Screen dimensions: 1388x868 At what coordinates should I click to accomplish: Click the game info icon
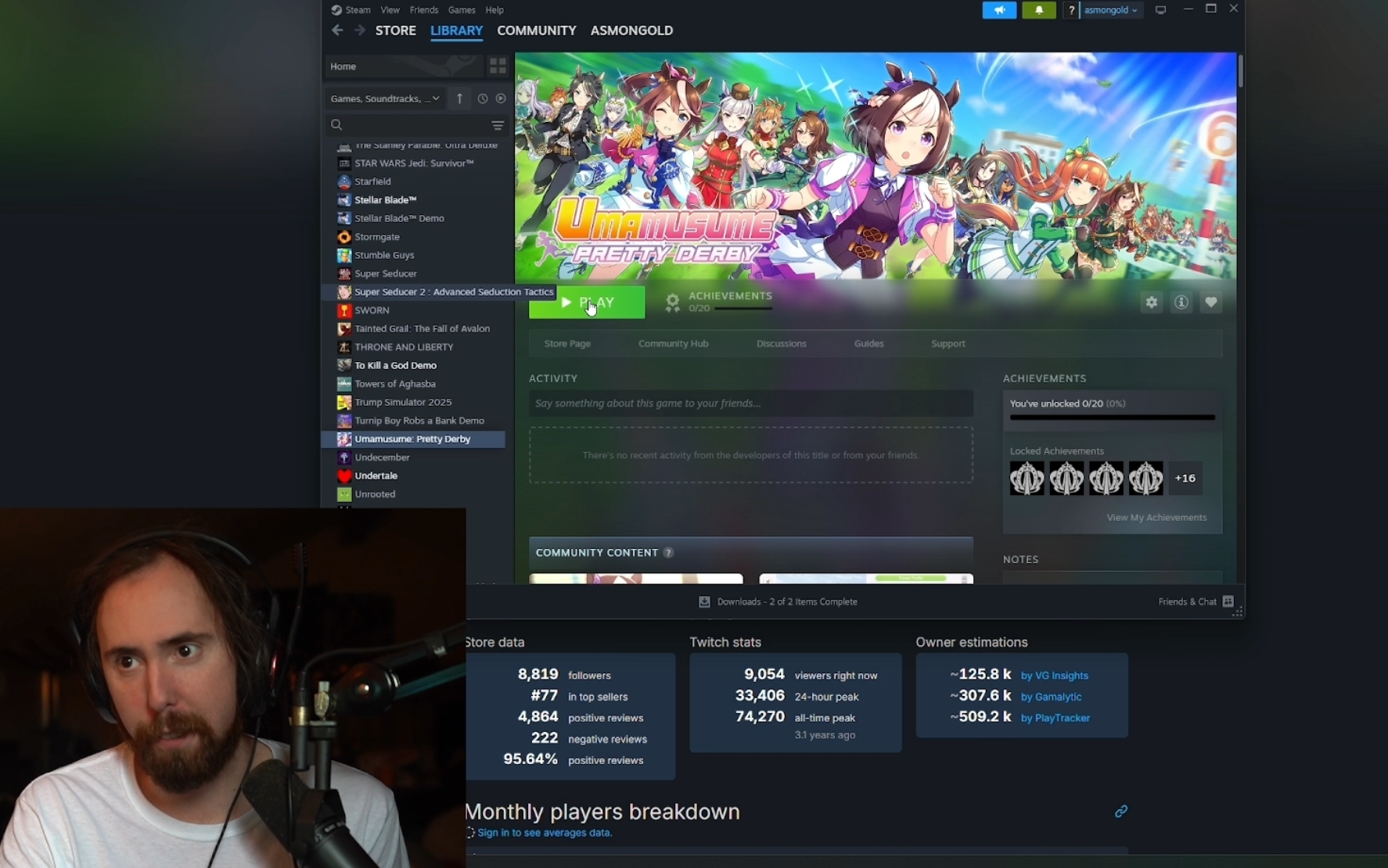[1181, 303]
